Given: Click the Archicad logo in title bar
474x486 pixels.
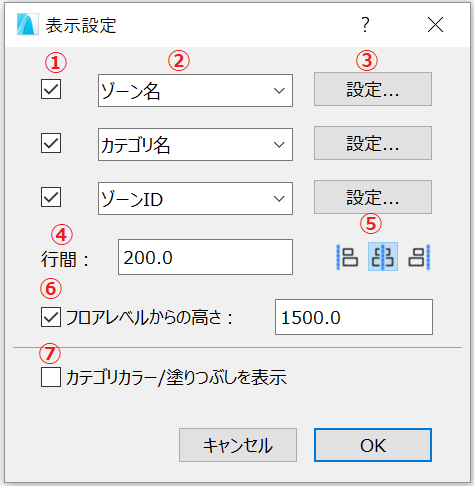Looking at the screenshot, I should pos(28,24).
